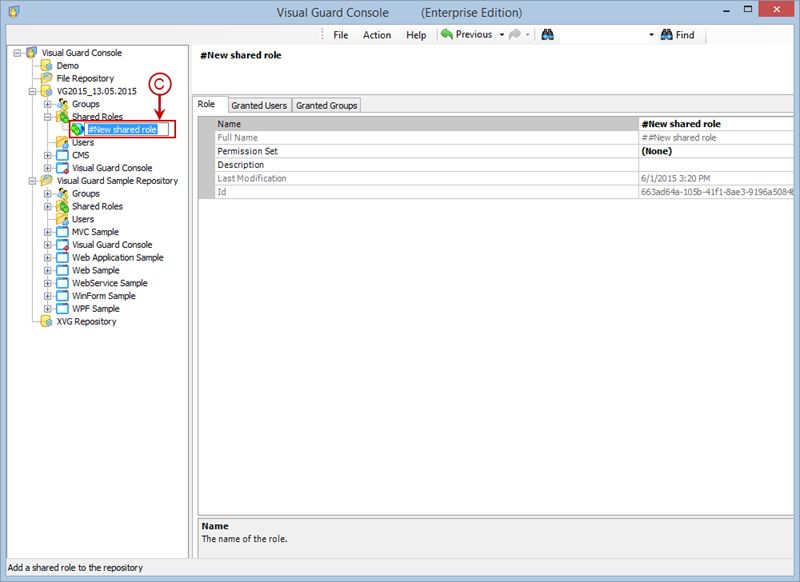Click the Visual Guard title bar app icon
The image size is (800, 582).
(14, 11)
